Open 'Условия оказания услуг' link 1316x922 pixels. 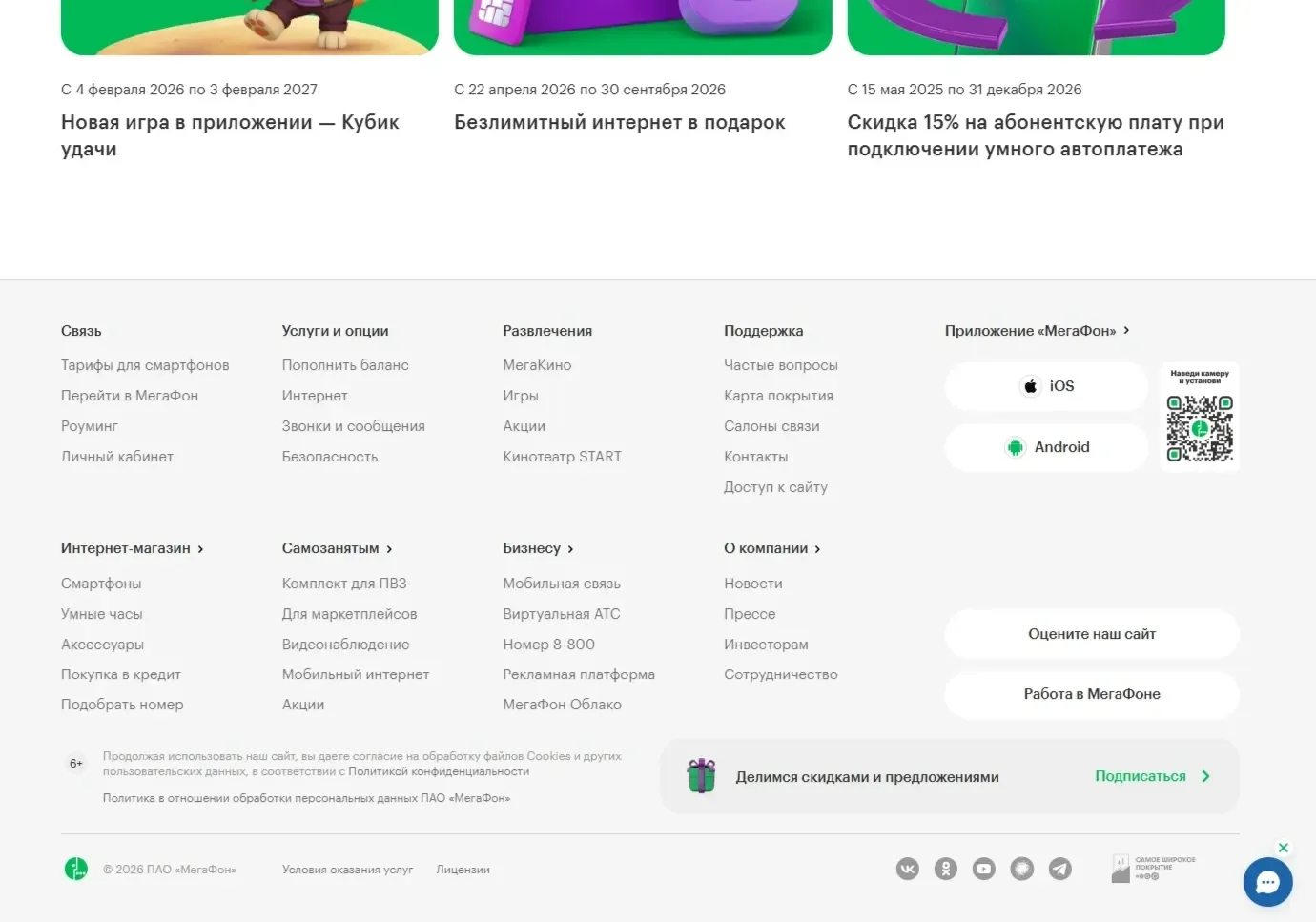pyautogui.click(x=347, y=870)
